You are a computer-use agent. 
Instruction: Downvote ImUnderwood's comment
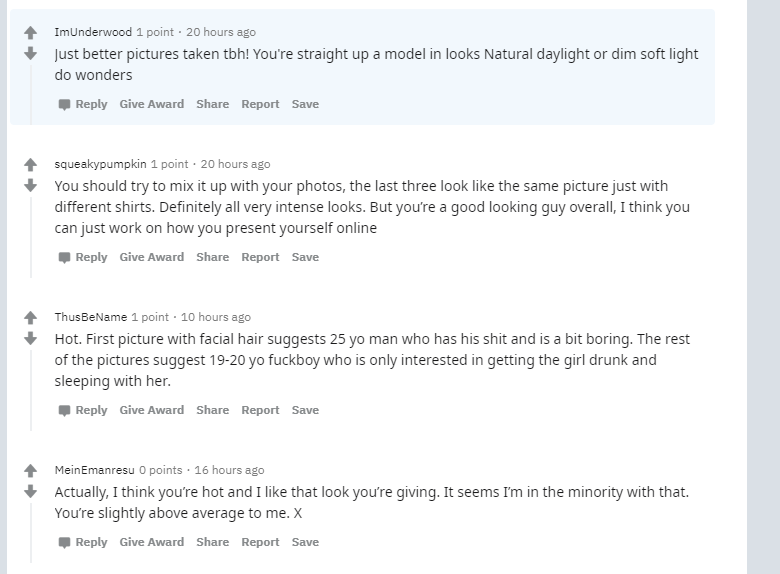point(30,52)
